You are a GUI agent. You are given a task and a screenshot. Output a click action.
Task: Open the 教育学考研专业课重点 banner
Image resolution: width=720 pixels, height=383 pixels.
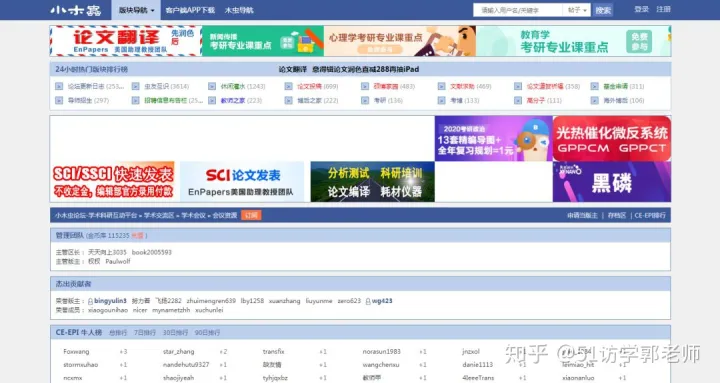tap(573, 41)
